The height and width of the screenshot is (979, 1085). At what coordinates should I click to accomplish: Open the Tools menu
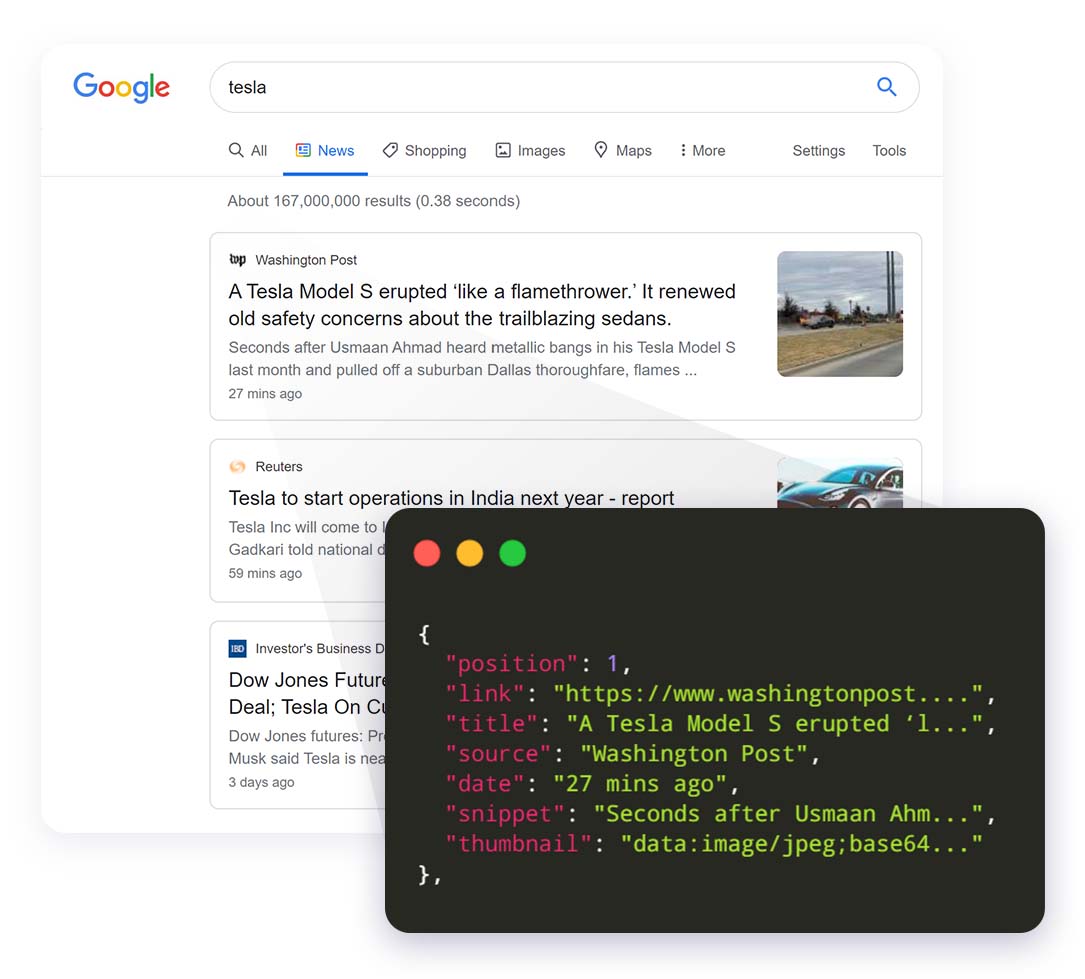tap(889, 151)
